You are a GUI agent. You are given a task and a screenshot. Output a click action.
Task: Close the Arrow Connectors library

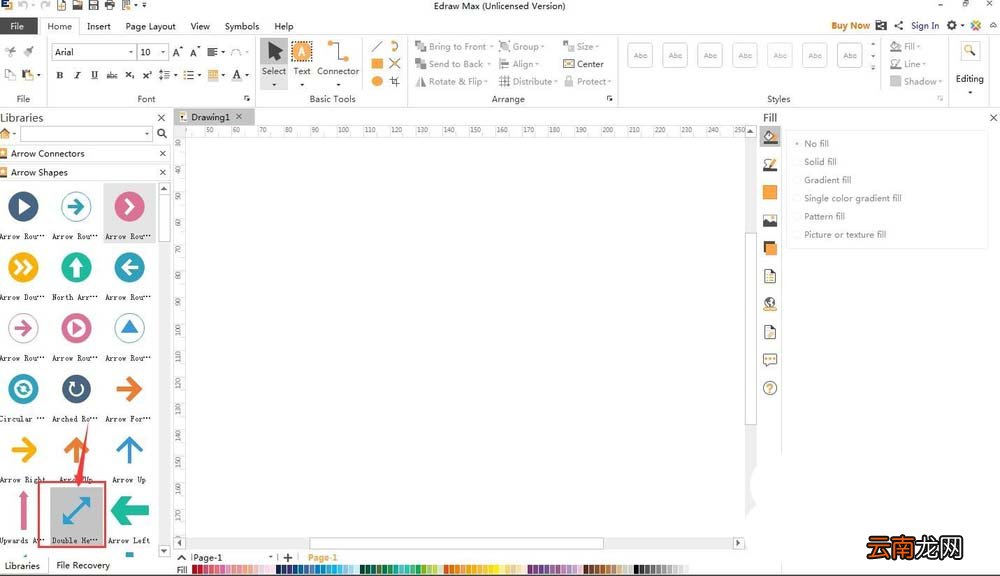click(x=163, y=154)
